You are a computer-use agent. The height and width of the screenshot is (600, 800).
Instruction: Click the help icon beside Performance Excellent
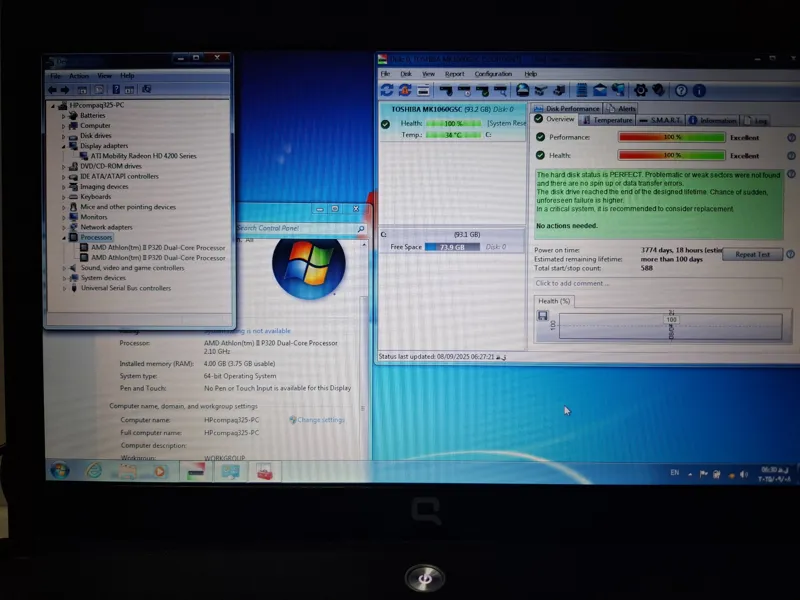(791, 137)
